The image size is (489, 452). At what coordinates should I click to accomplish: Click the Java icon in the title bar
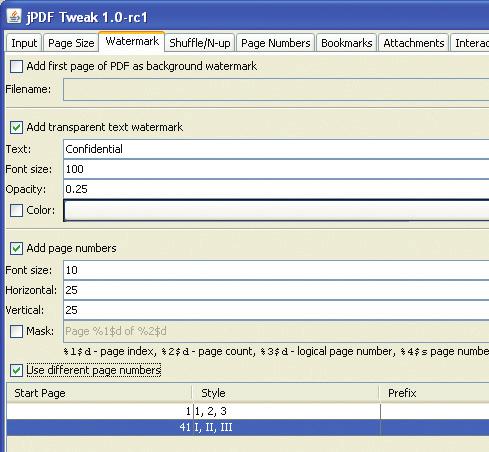coord(14,16)
